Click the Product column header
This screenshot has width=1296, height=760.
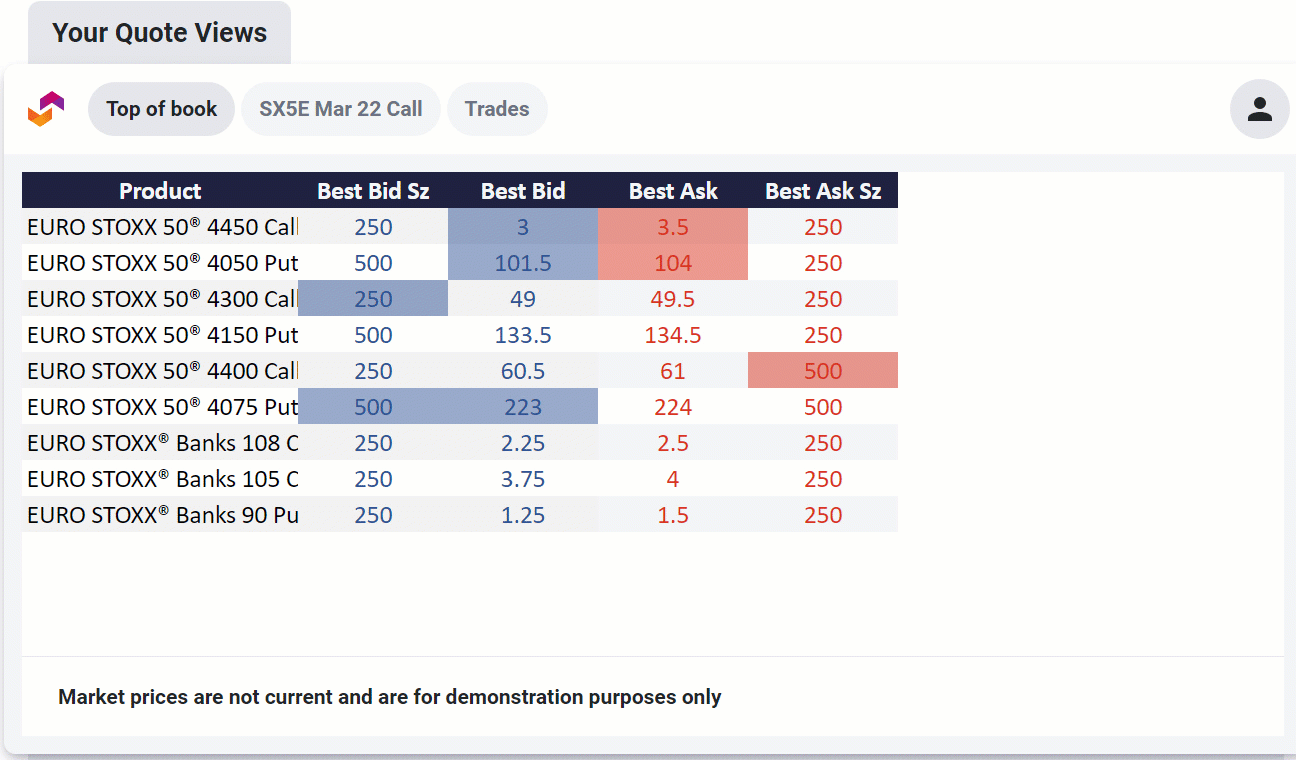[160, 190]
